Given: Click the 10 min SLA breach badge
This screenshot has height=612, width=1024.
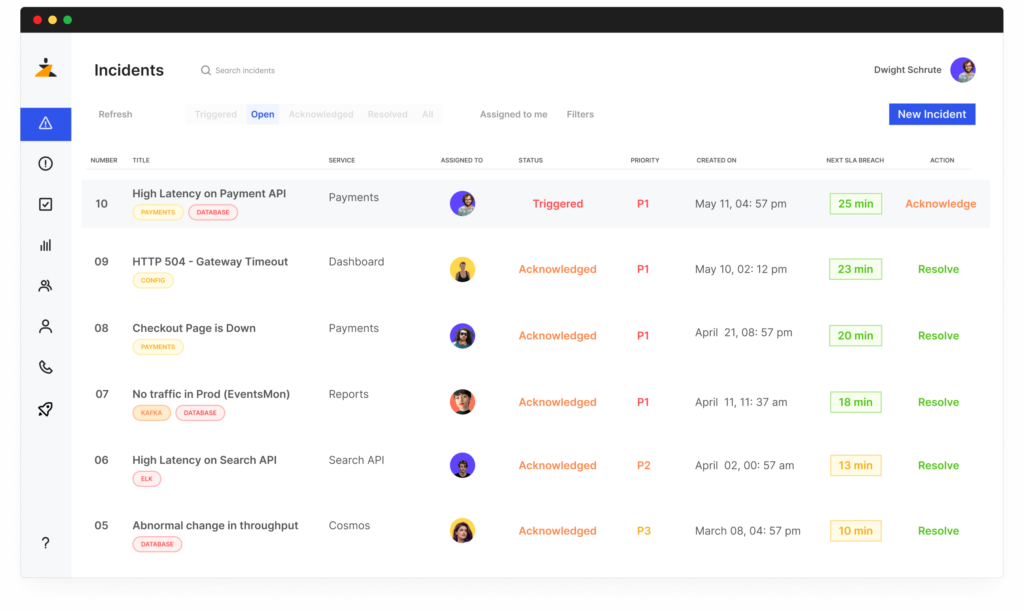Looking at the screenshot, I should [x=856, y=531].
